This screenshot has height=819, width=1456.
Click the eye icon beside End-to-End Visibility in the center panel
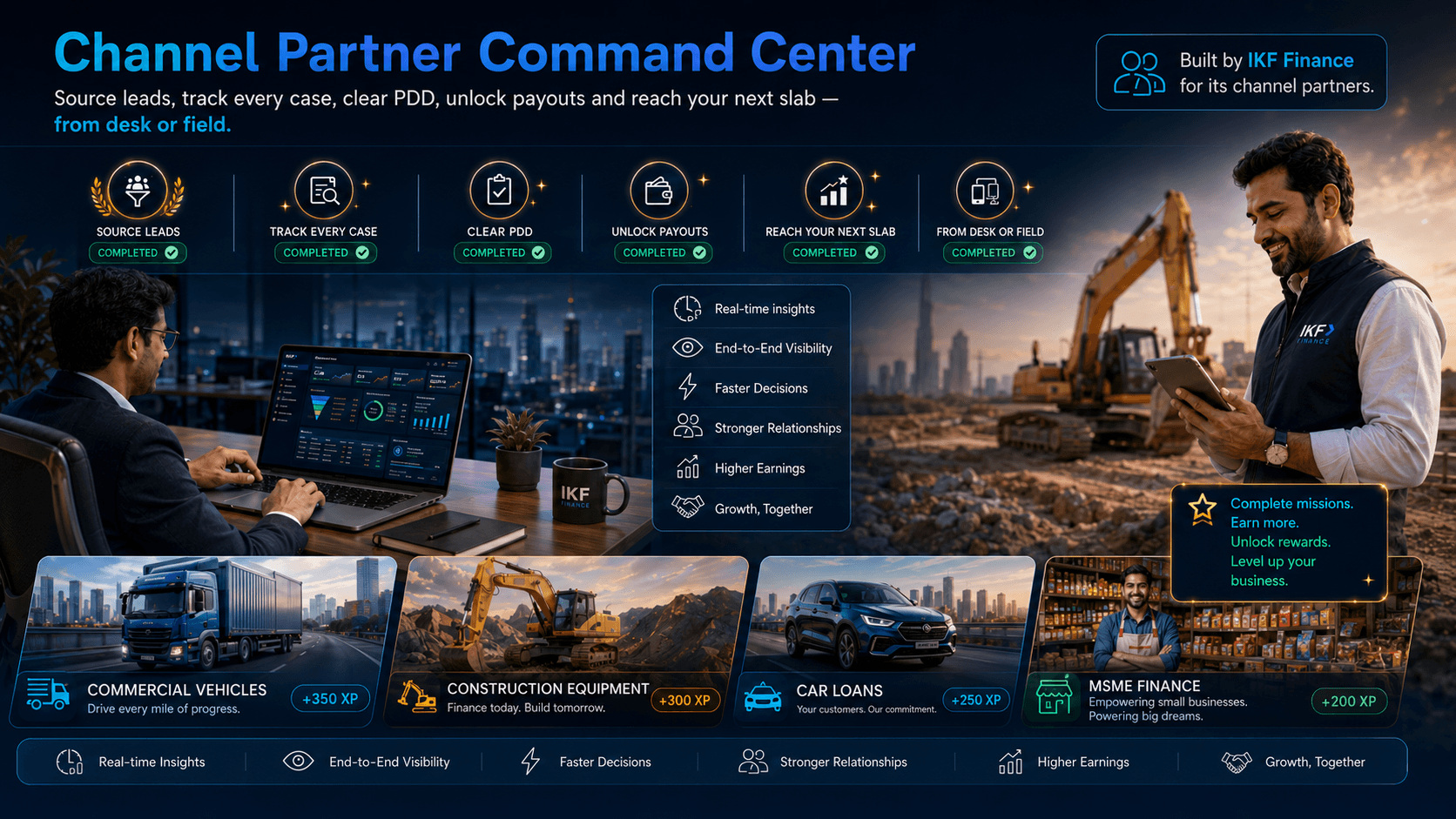(687, 348)
